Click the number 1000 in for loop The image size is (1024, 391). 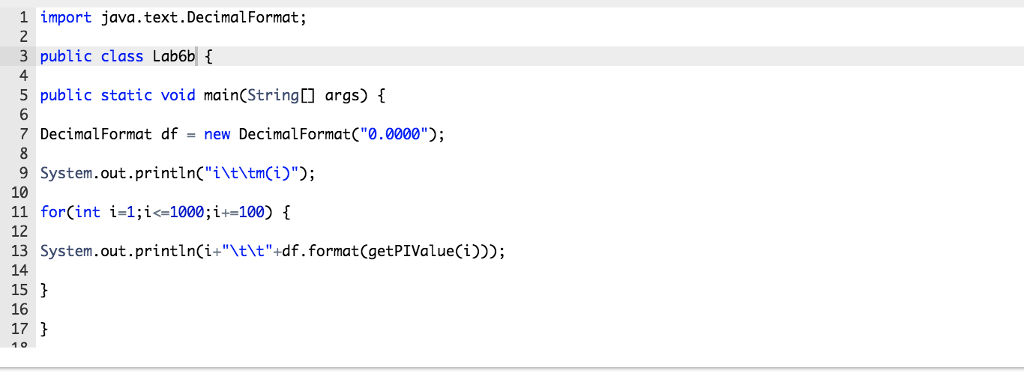[187, 213]
